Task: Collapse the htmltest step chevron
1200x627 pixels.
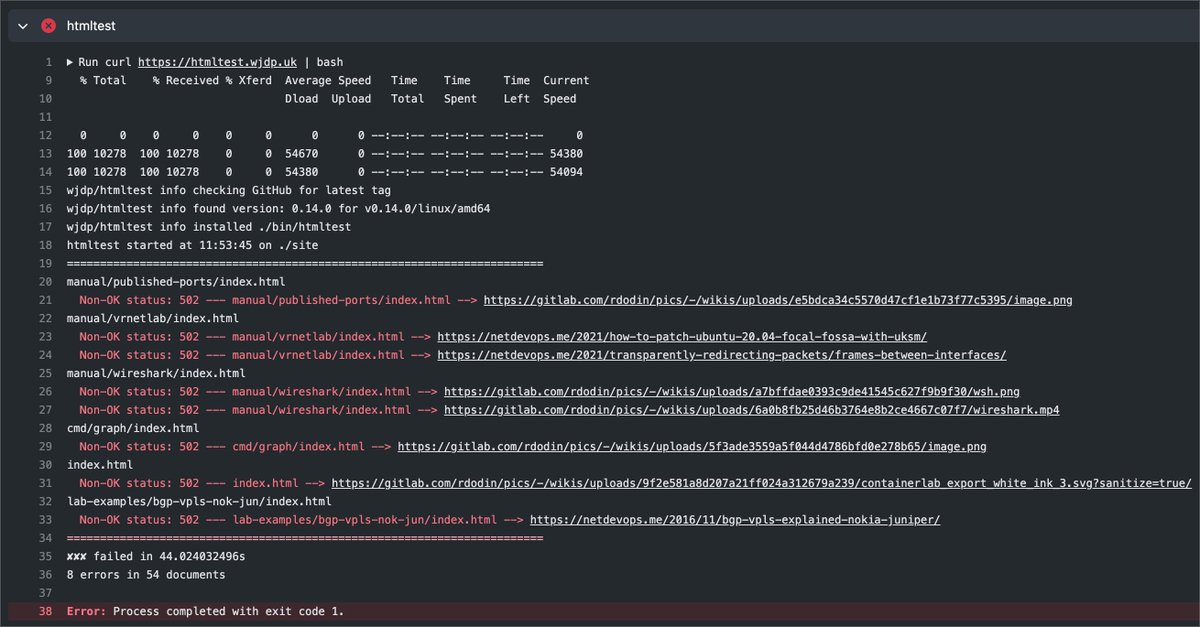Action: point(23,26)
